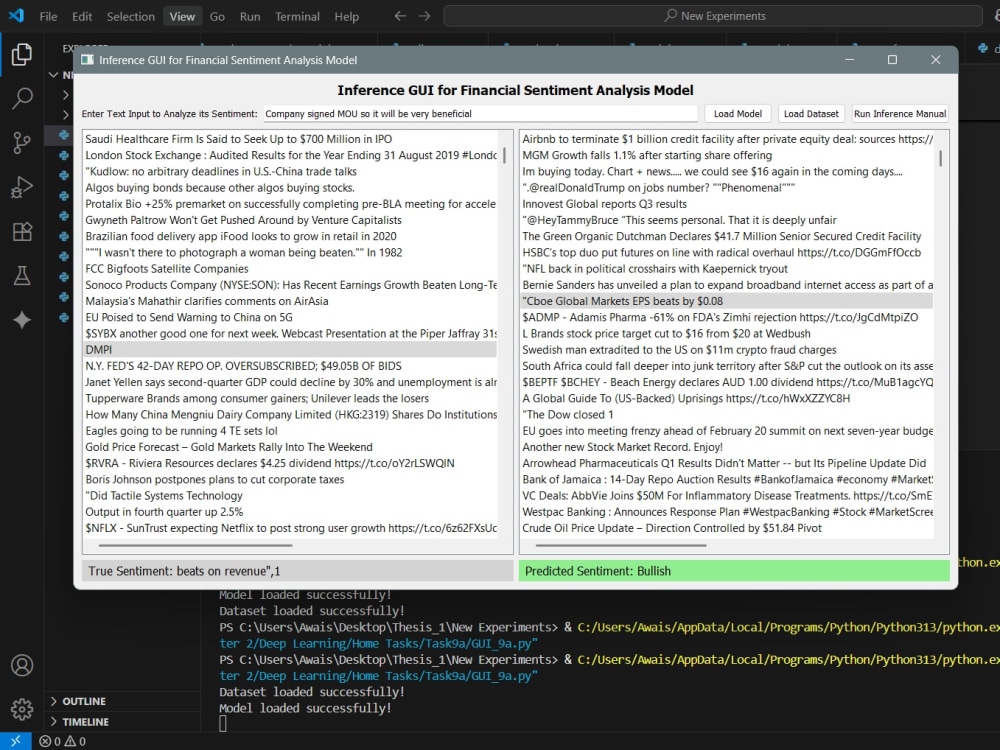
Task: Open the File menu
Action: tap(48, 17)
